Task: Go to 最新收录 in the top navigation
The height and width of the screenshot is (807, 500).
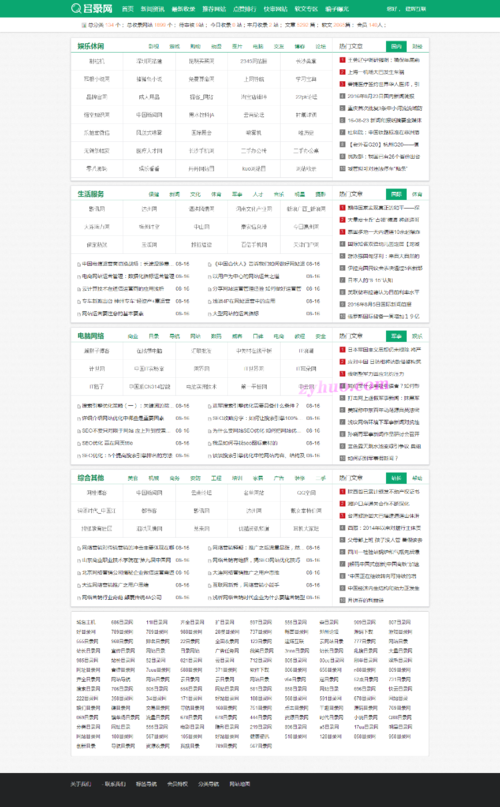Action: [x=183, y=9]
